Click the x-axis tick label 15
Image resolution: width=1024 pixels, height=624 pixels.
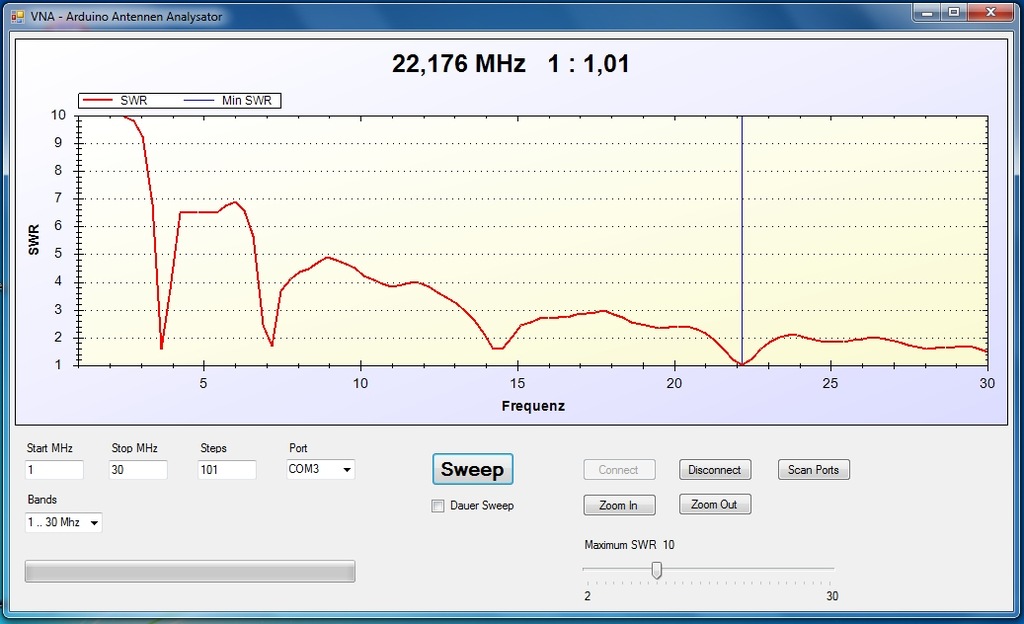517,384
